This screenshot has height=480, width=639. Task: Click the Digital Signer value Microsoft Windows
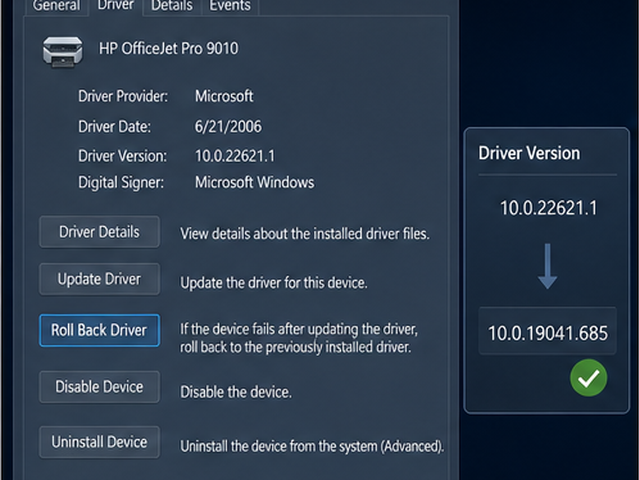(x=255, y=182)
